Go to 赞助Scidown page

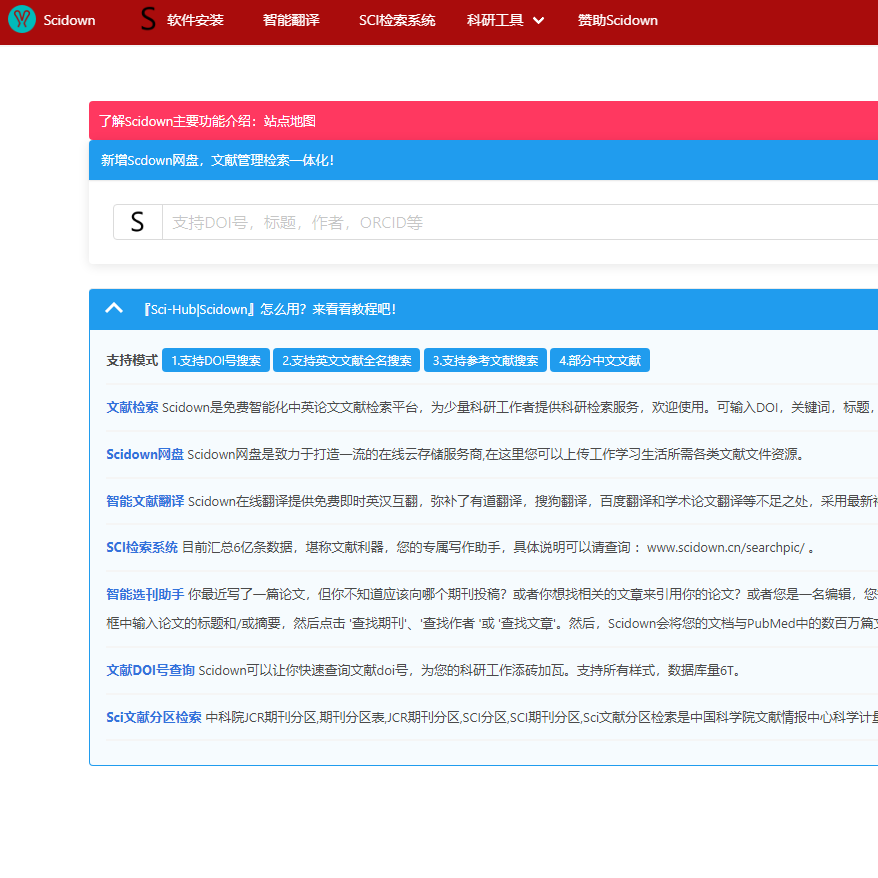coord(617,20)
